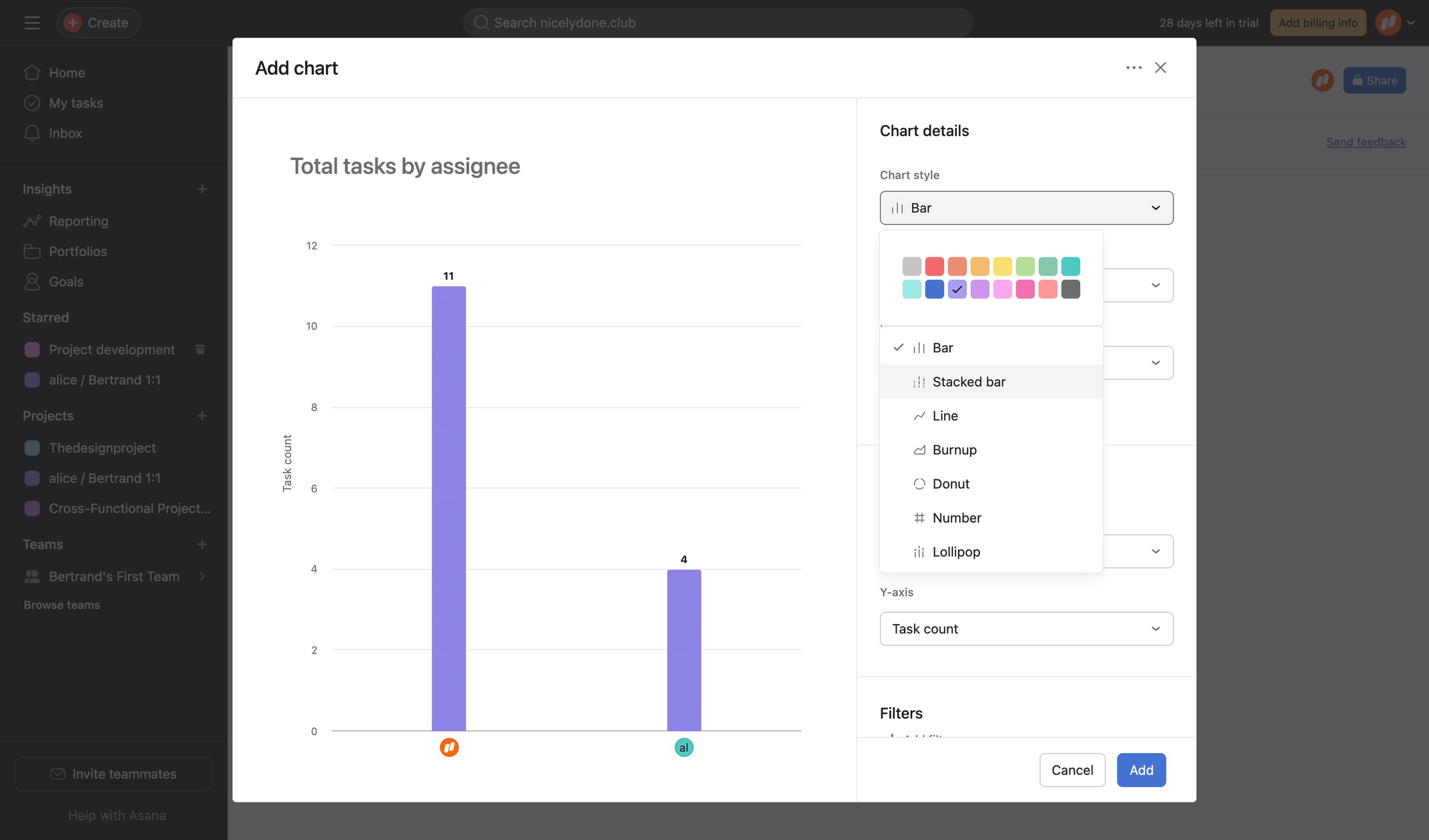Click the Invite teammates button
Viewport: 1429px width, 840px height.
pyautogui.click(x=113, y=773)
